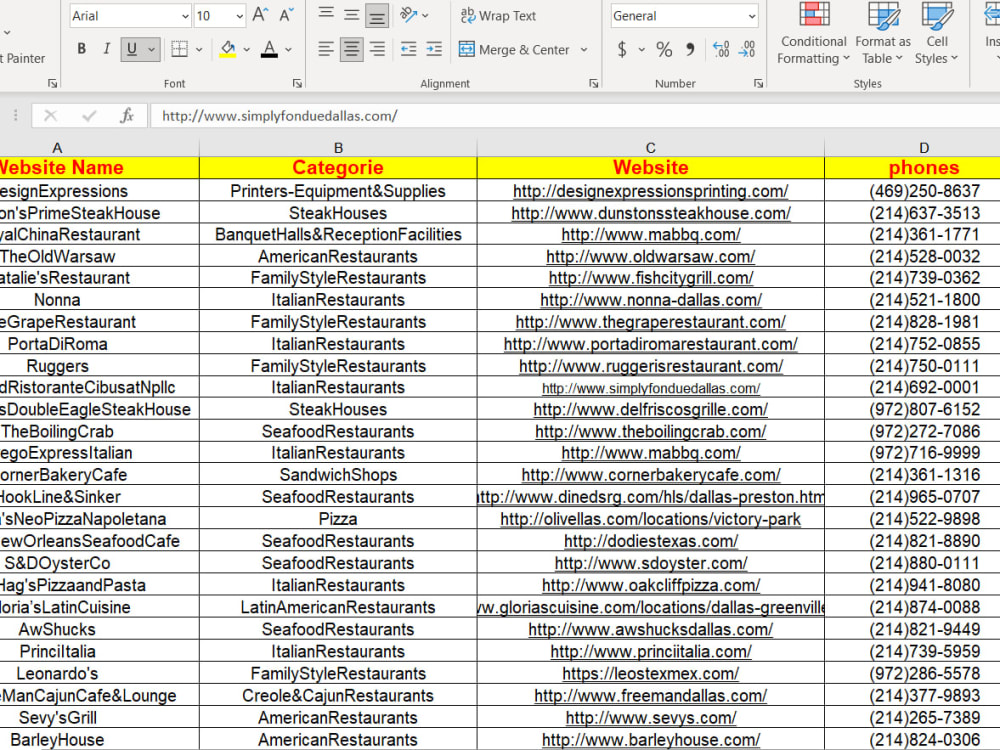The width and height of the screenshot is (1000, 750).
Task: Open borders dropdown arrow
Action: [x=199, y=49]
